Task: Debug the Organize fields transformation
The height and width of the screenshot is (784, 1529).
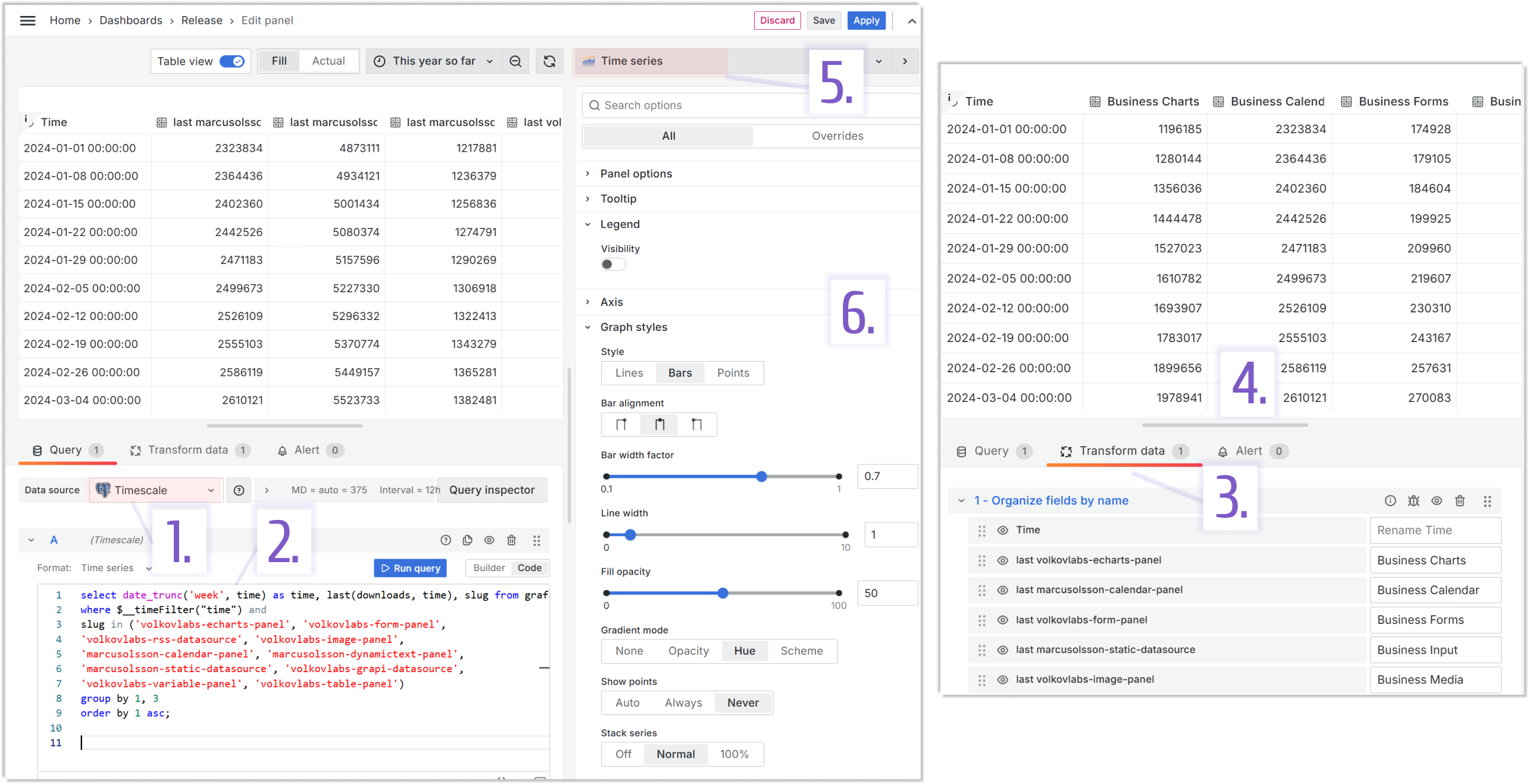Action: [x=1414, y=501]
